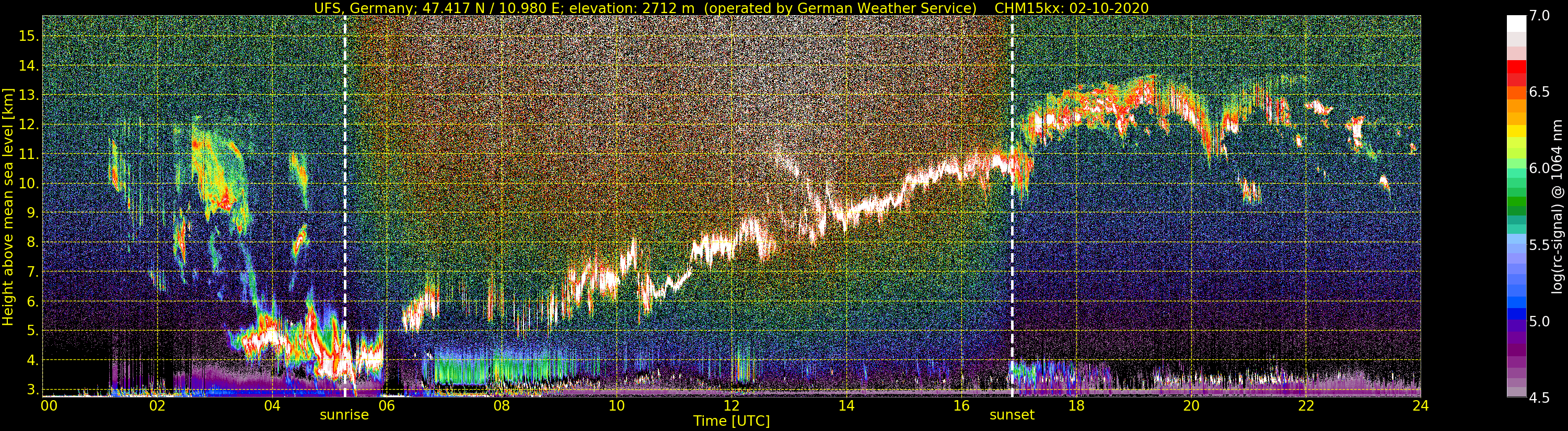This screenshot has height=431, width=1568.
Task: Click the colorbar value '6.0'
Action: coord(1539,168)
